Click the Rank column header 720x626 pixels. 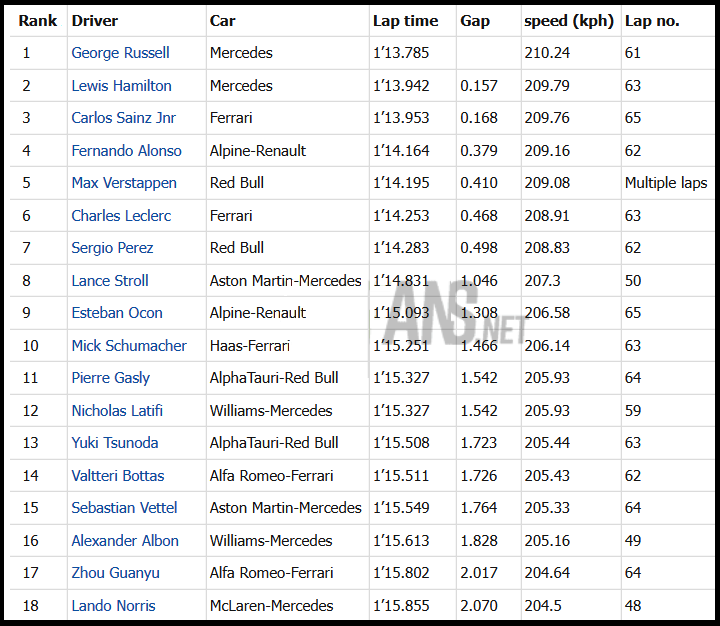[38, 21]
